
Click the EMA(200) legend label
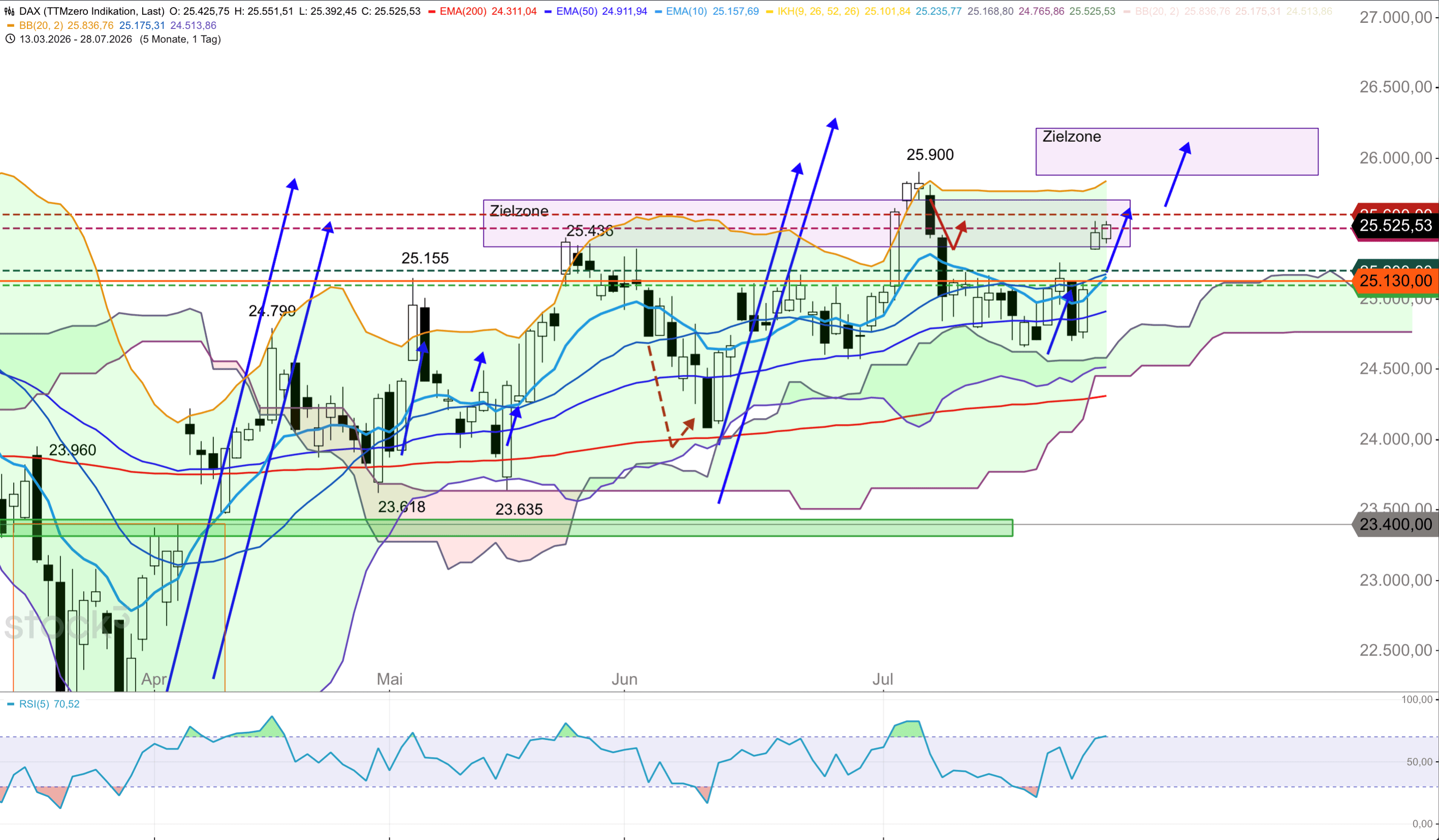click(x=463, y=11)
